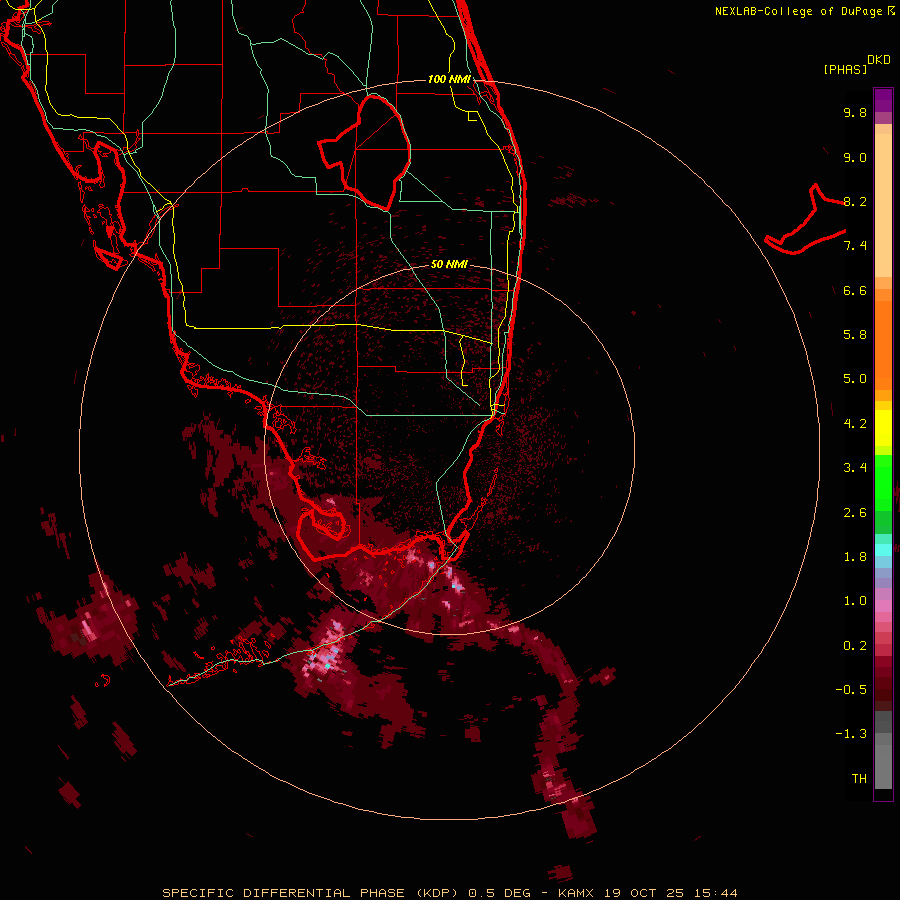
Task: Click the green segment of color bar
Action: (x=883, y=482)
